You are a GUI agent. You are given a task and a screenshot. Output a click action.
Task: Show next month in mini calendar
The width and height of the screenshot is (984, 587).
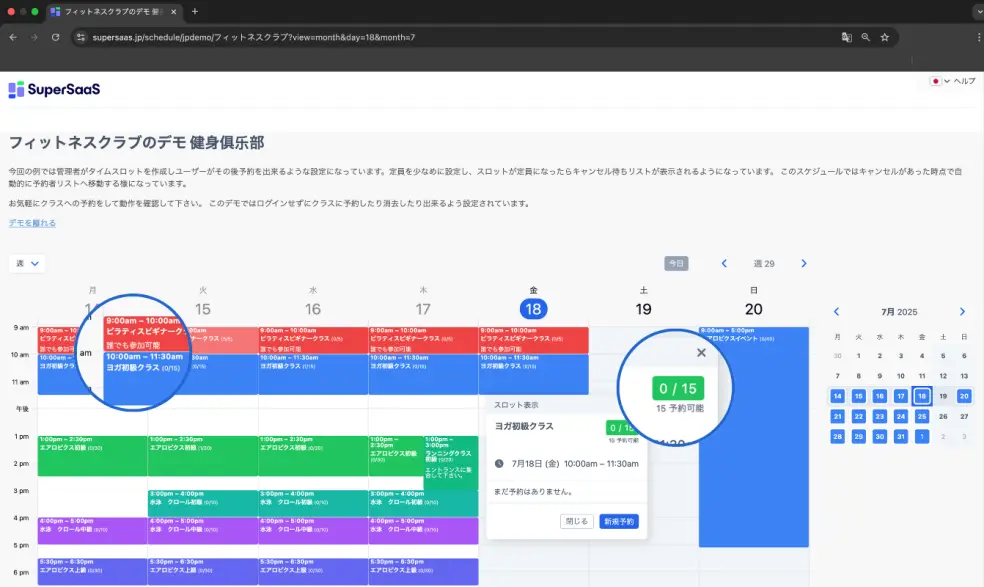962,311
